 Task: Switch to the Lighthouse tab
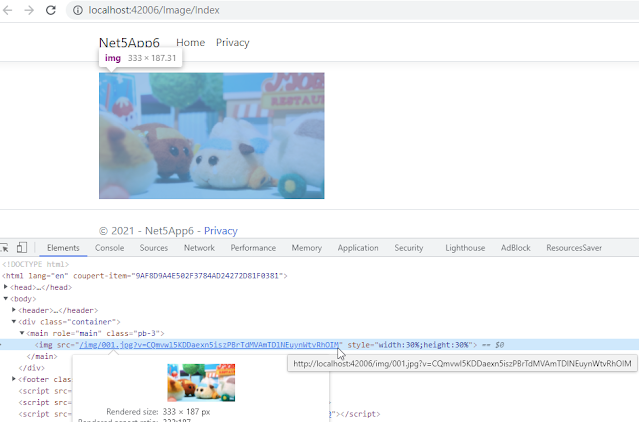pos(465,248)
